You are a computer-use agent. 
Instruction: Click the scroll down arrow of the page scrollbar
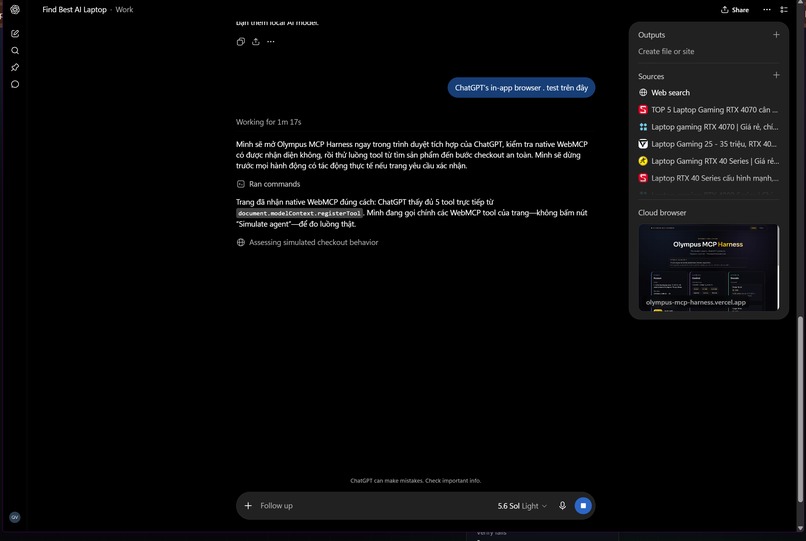[800, 528]
